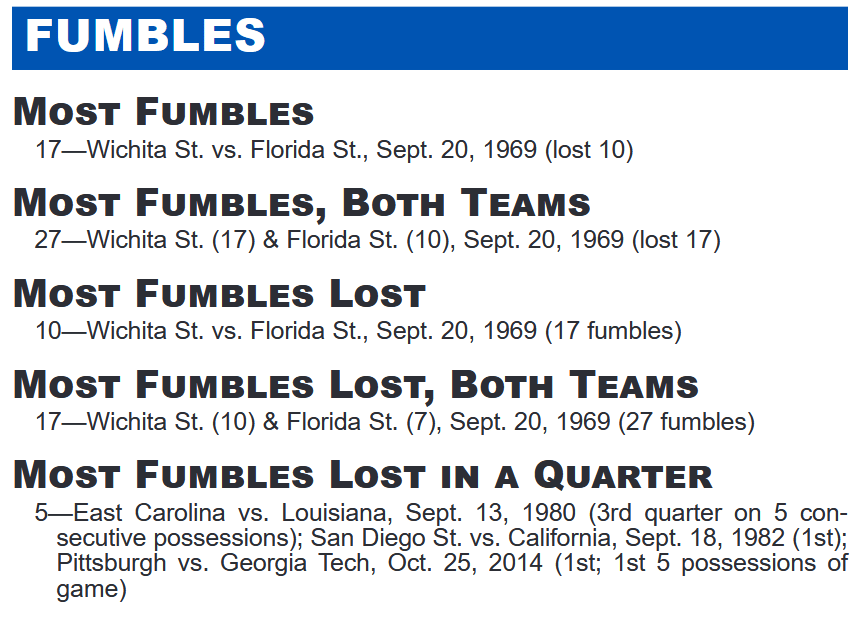Click the 27—Wichita St. (17) & Florida St. record

(x=378, y=240)
